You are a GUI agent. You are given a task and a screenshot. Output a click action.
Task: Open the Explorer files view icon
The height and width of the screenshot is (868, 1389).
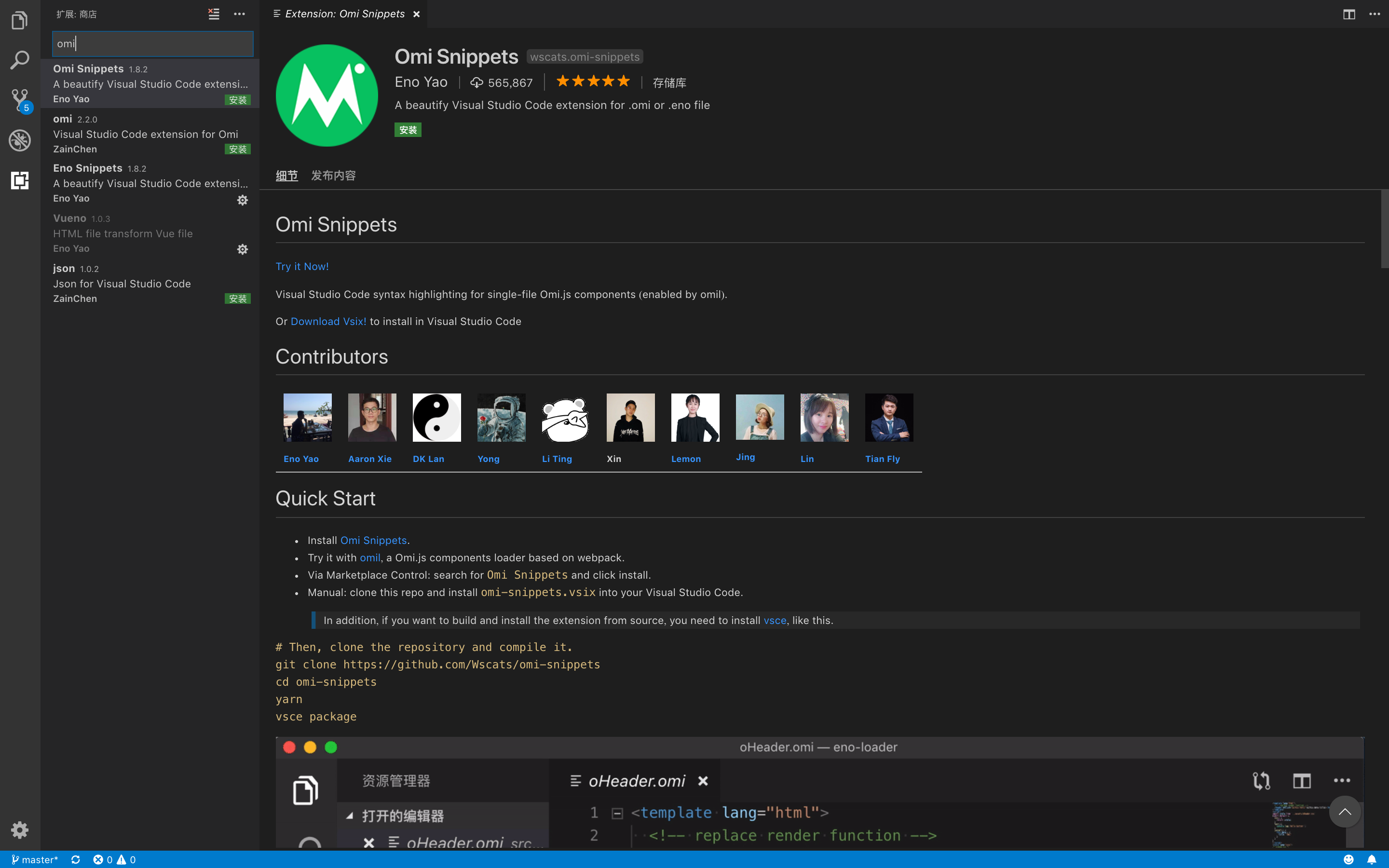point(19,21)
